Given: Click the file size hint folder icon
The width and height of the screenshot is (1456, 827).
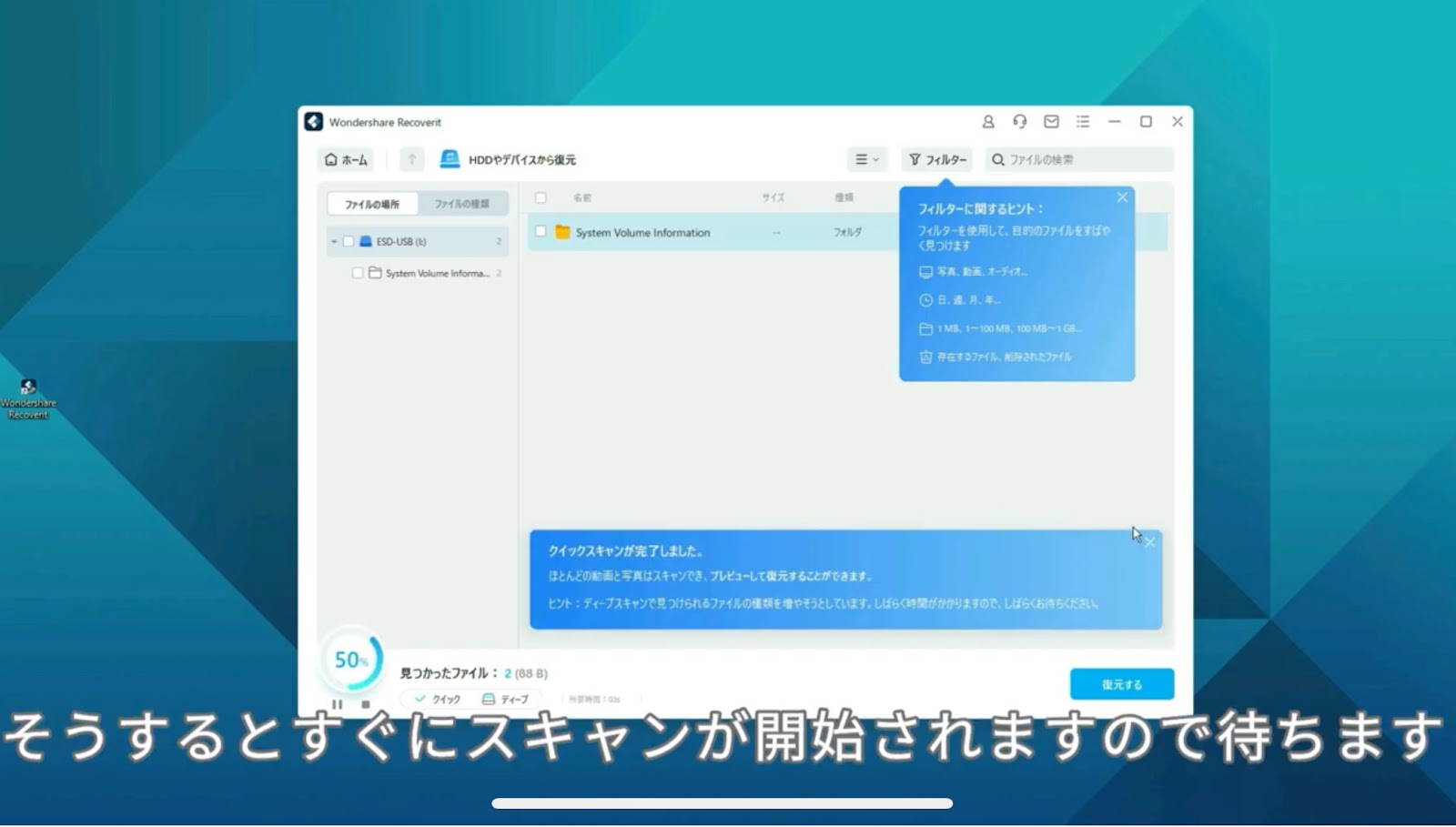Looking at the screenshot, I should (925, 328).
